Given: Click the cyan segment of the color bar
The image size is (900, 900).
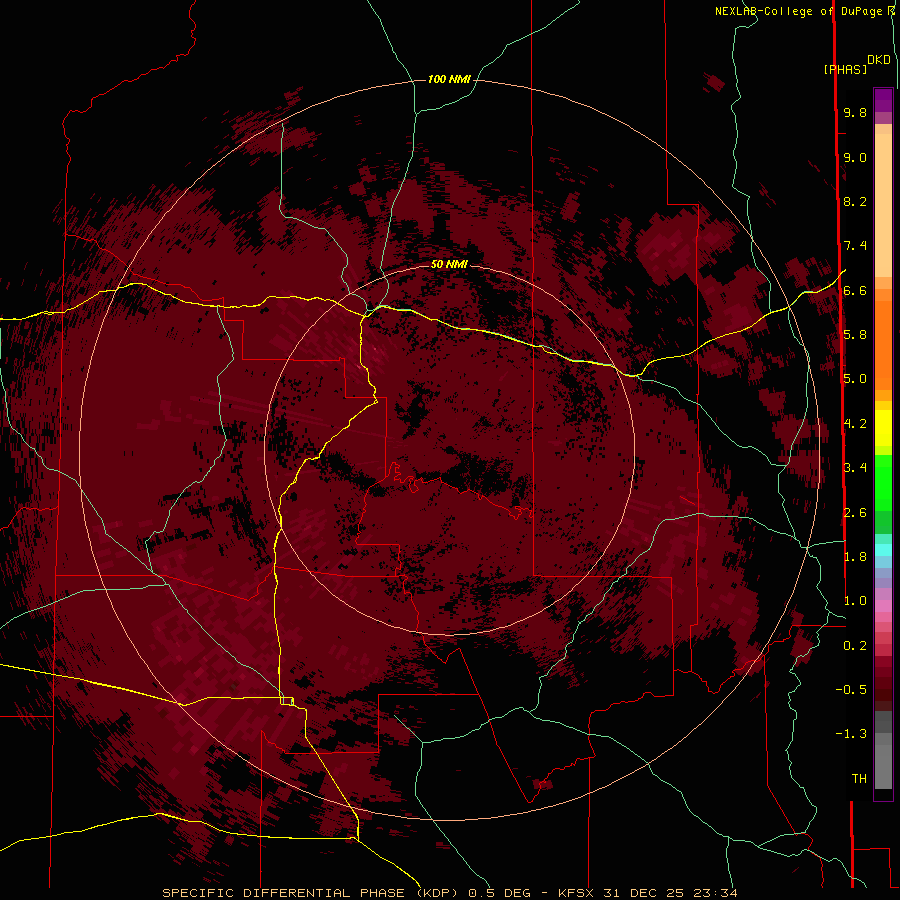Looking at the screenshot, I should tap(883, 550).
